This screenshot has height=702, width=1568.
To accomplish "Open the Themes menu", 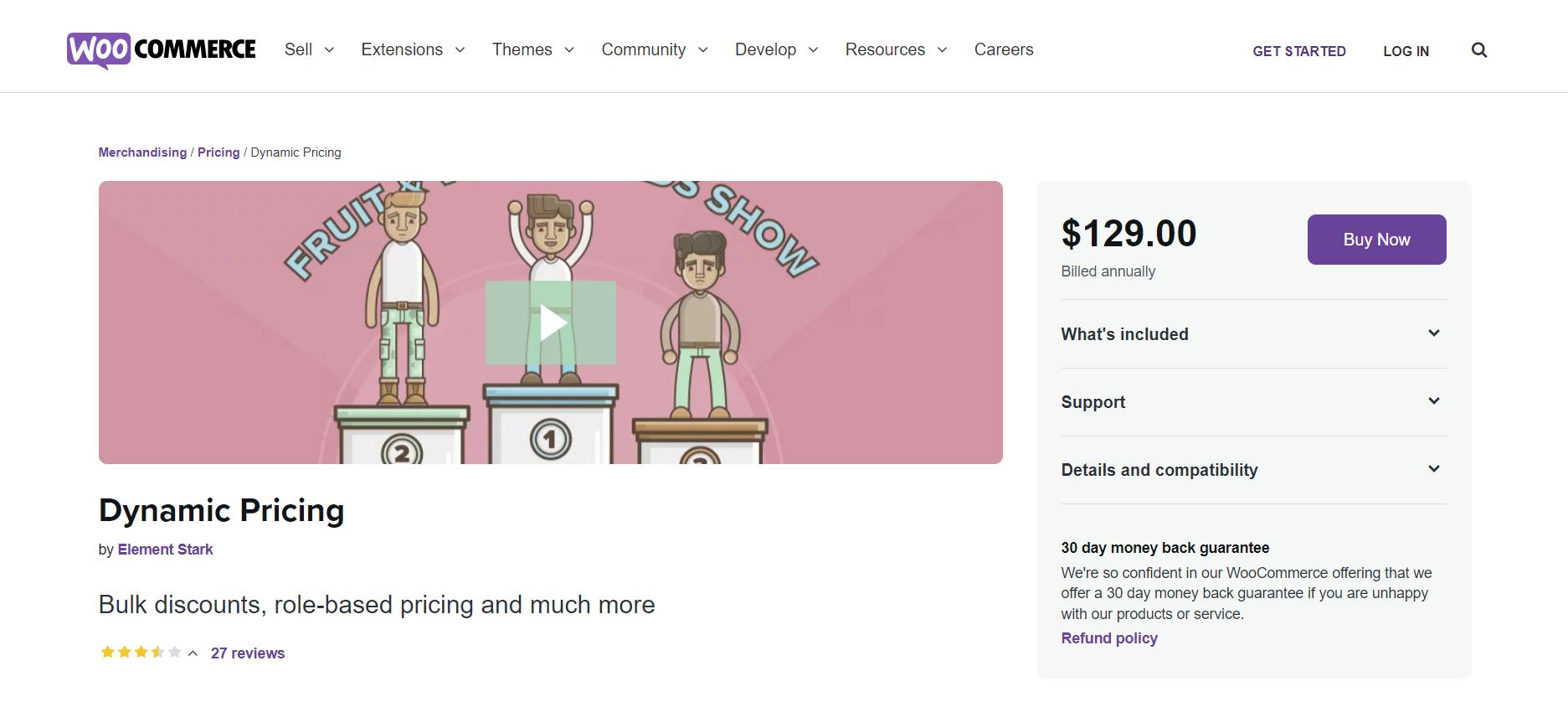I will click(x=522, y=49).
